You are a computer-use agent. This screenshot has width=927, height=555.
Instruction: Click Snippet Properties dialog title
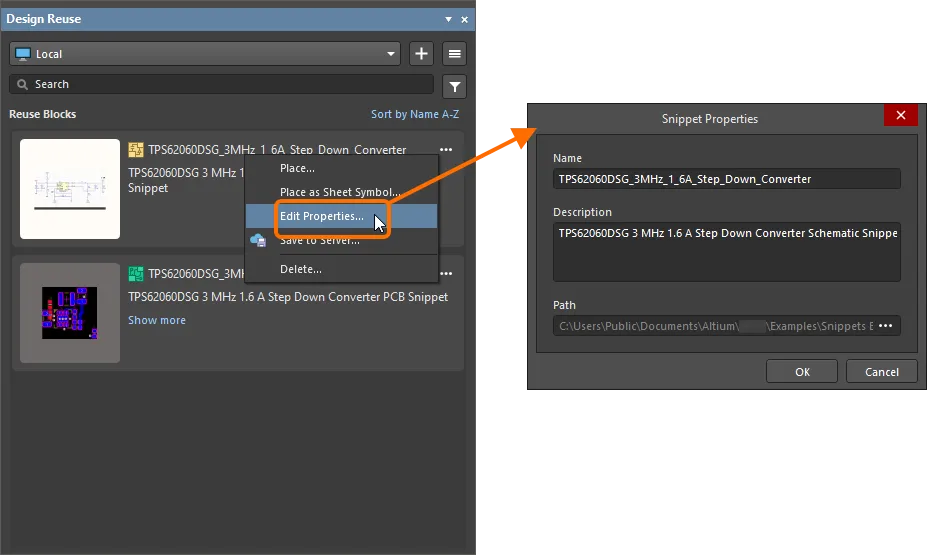709,119
